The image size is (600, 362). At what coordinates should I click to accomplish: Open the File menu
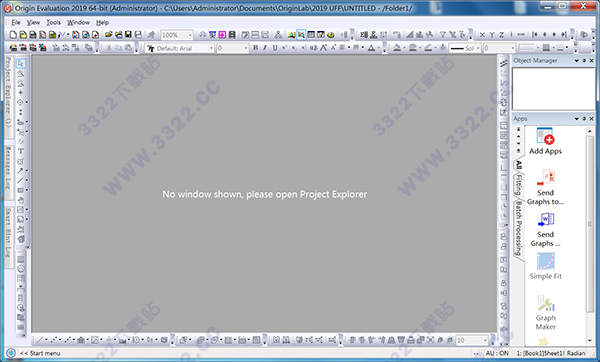(x=16, y=22)
